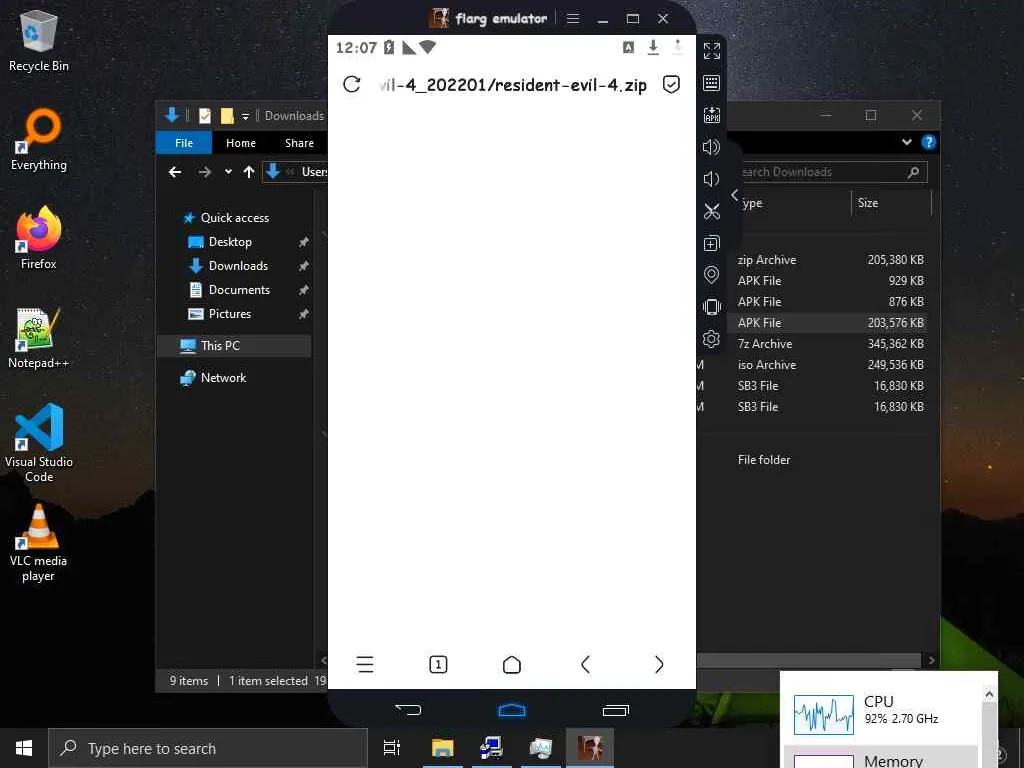The width and height of the screenshot is (1024, 768).
Task: Open the Everything desktop shortcut
Action: [39, 140]
